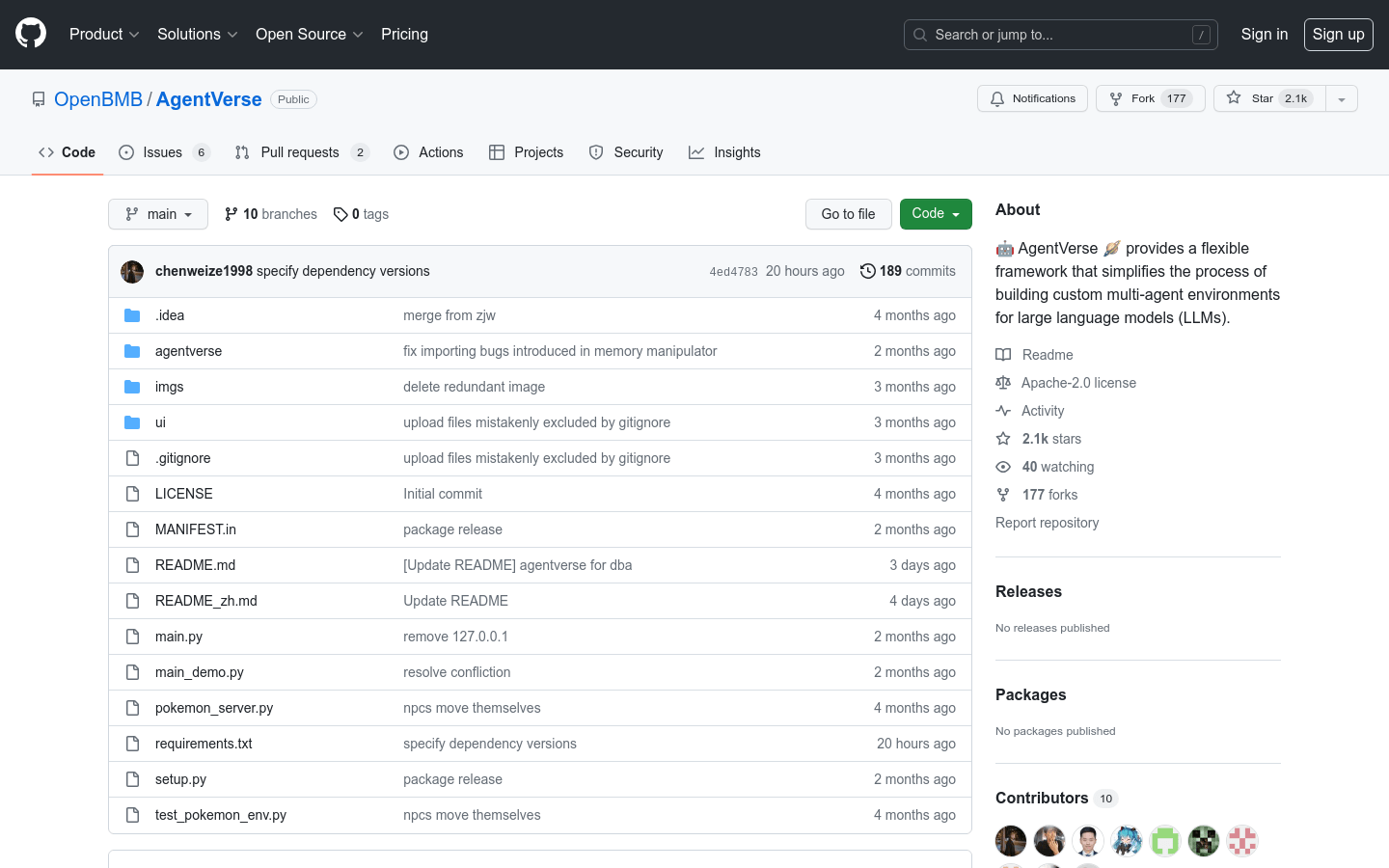The width and height of the screenshot is (1389, 868).
Task: Open the Packages heading link
Action: 1030,694
